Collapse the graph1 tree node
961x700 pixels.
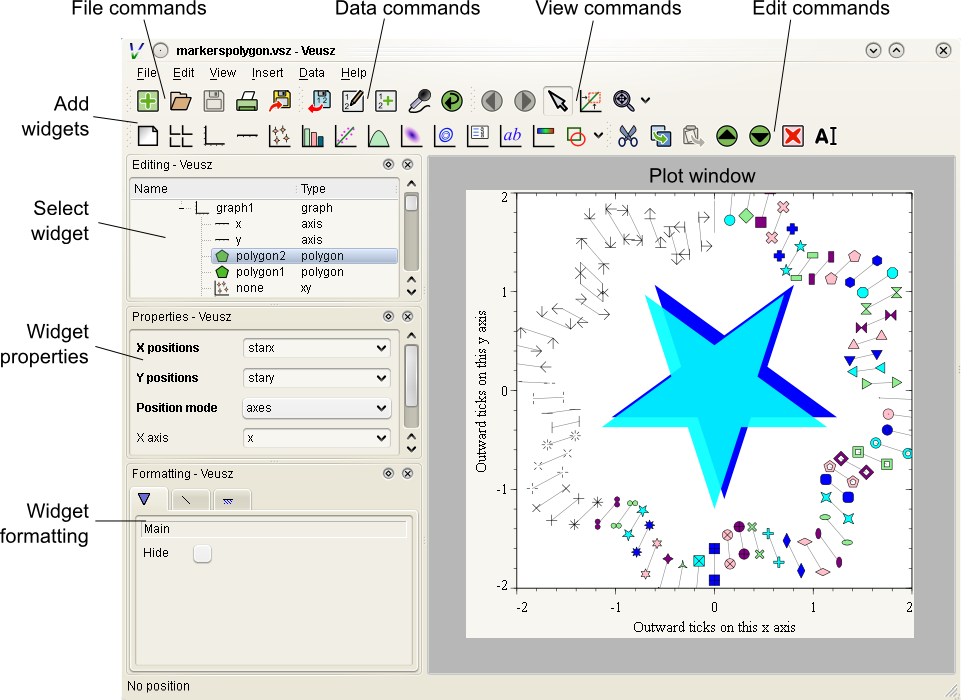click(x=183, y=208)
